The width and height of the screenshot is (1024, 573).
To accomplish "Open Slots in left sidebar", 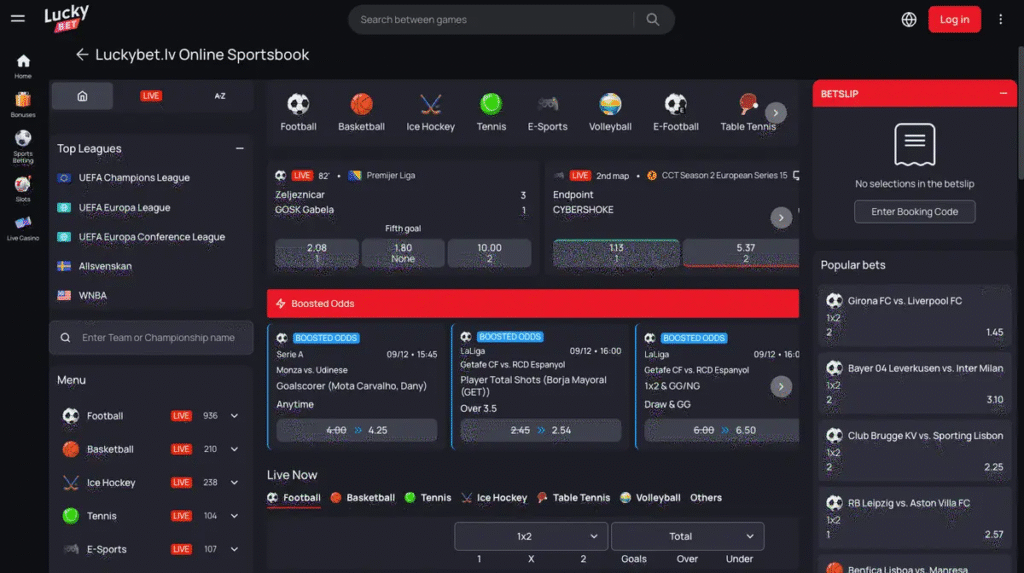I will click(23, 189).
